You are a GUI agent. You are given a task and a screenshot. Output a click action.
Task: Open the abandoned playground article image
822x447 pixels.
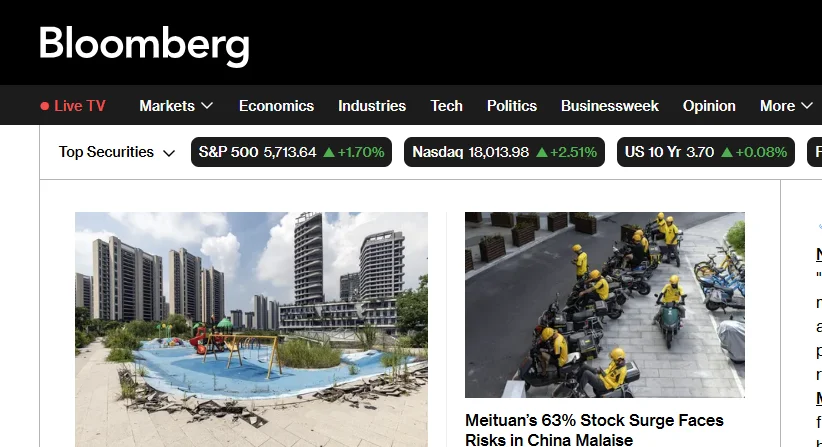pyautogui.click(x=251, y=329)
